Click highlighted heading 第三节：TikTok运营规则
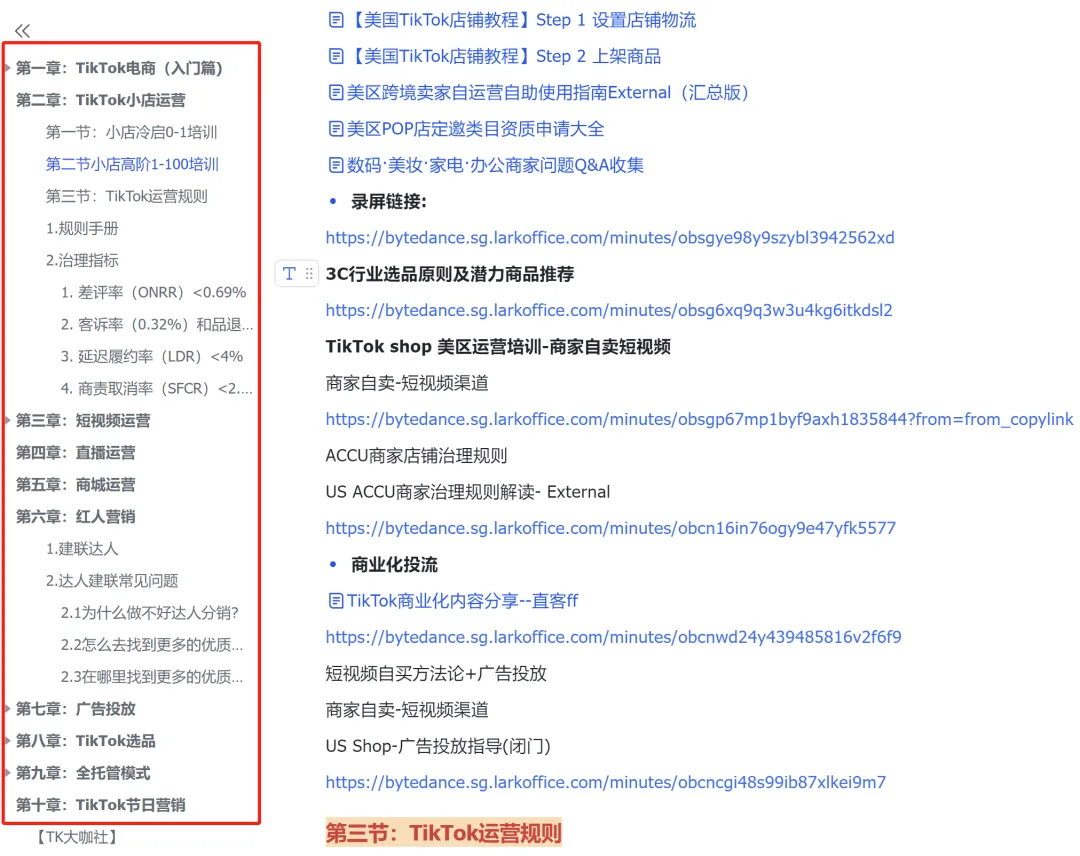Image resolution: width=1080 pixels, height=856 pixels. coord(444,833)
